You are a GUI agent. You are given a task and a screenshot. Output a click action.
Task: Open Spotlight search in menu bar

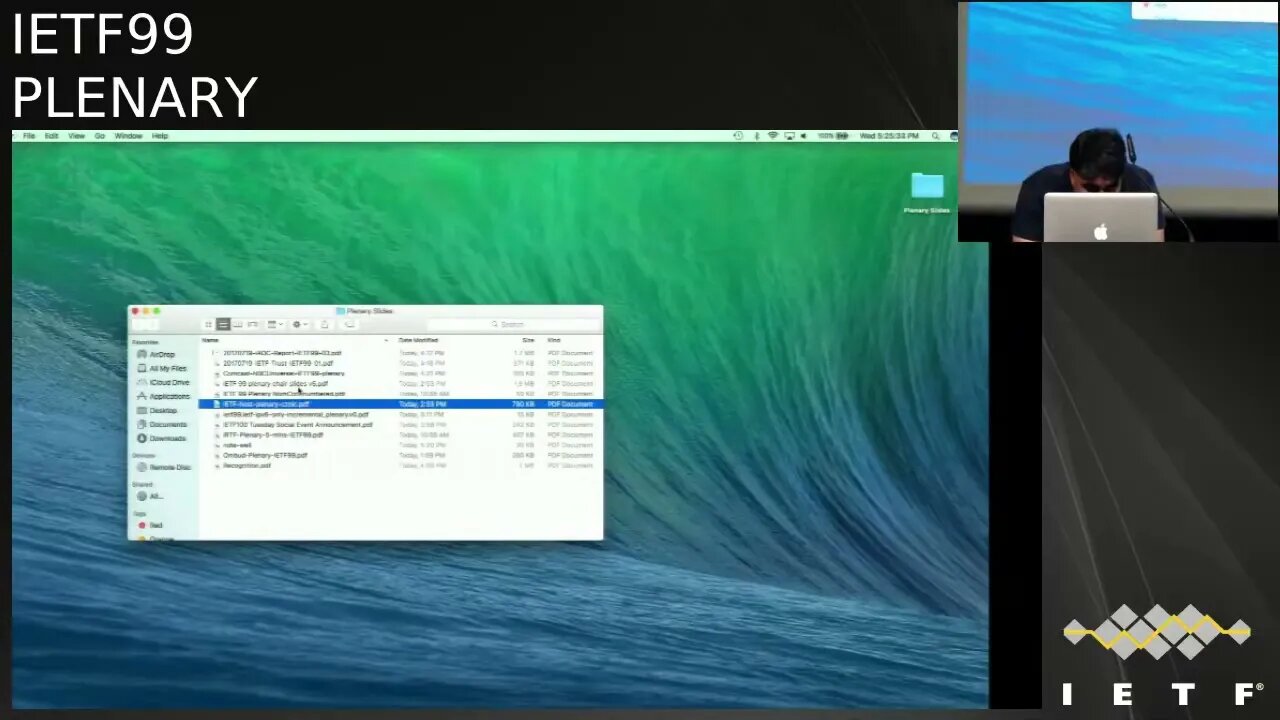click(x=935, y=136)
